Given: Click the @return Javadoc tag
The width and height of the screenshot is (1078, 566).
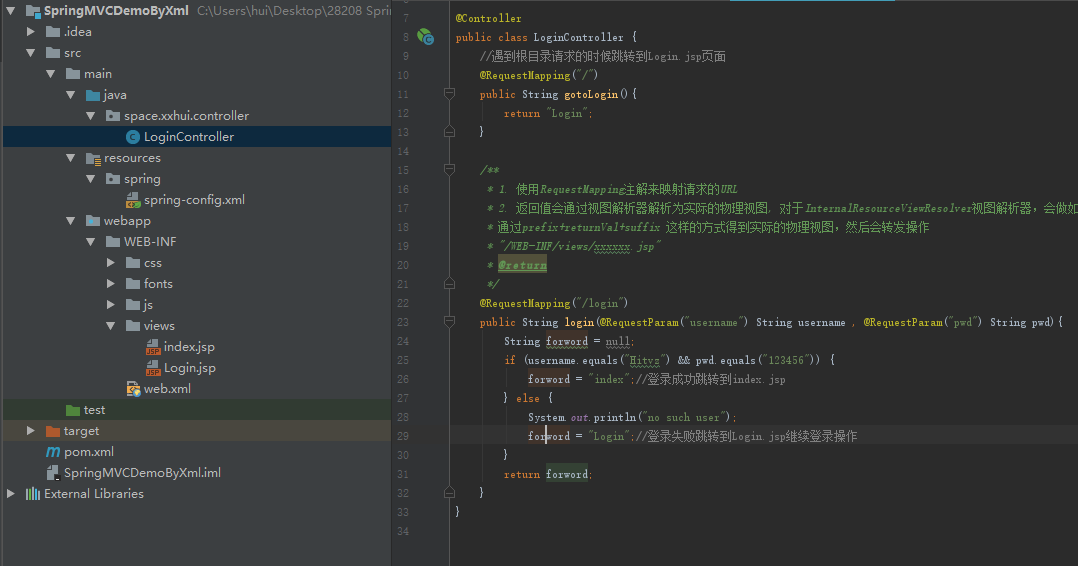Looking at the screenshot, I should [x=522, y=265].
